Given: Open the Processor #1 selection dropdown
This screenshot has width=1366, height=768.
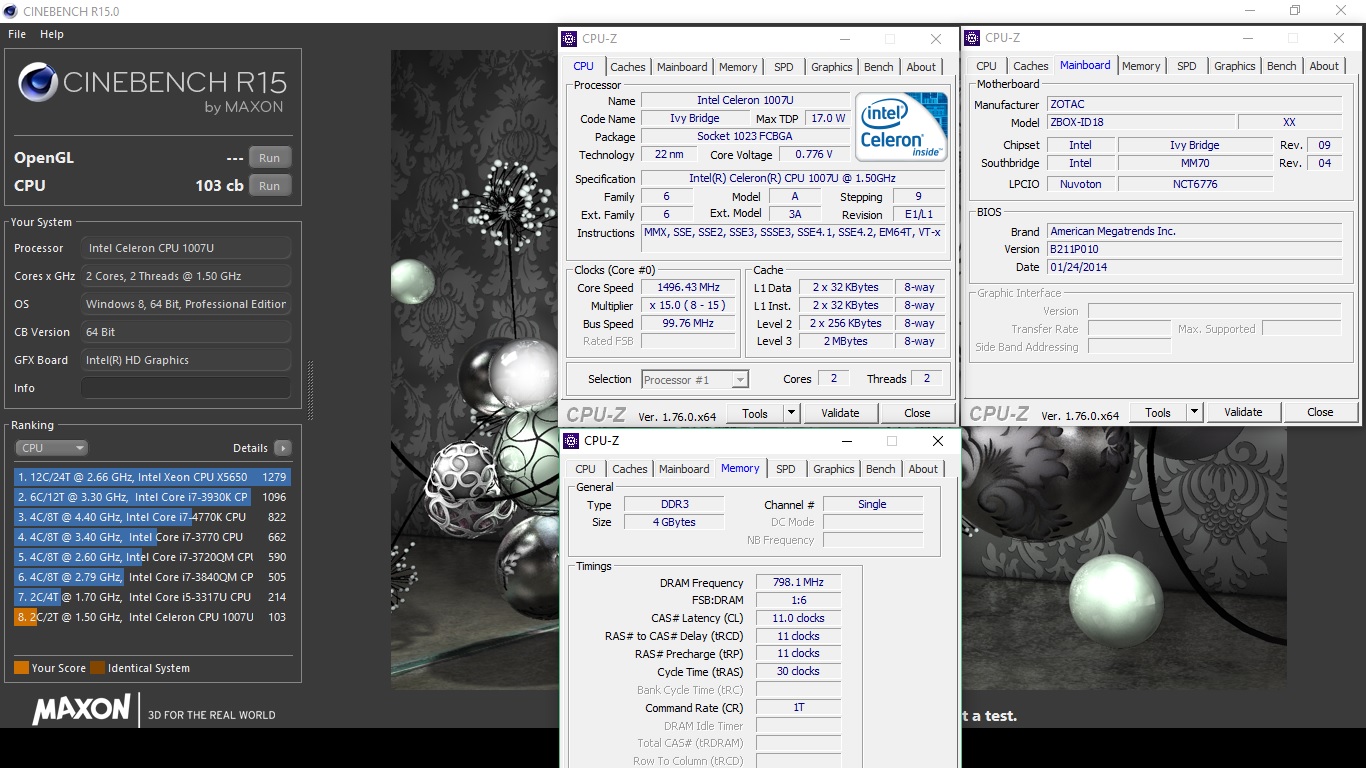Looking at the screenshot, I should pos(694,380).
